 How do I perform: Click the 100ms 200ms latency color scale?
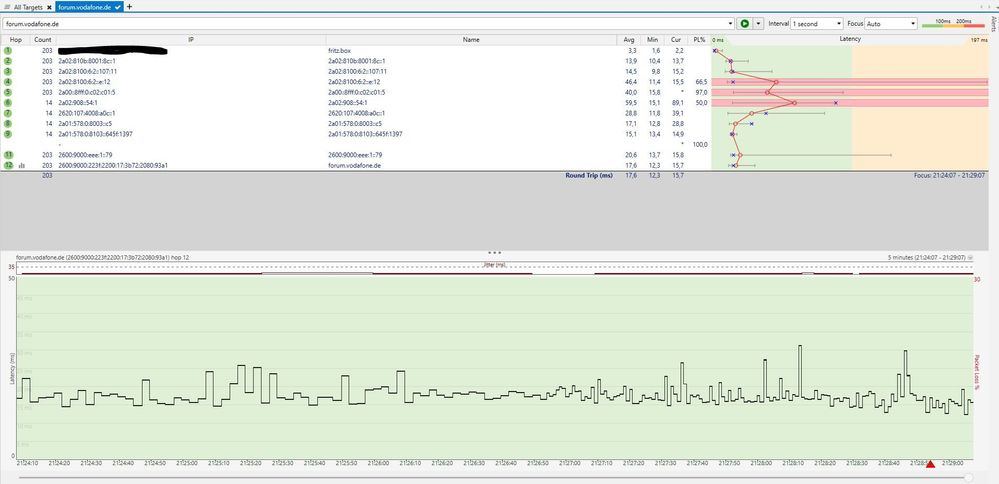[x=954, y=24]
